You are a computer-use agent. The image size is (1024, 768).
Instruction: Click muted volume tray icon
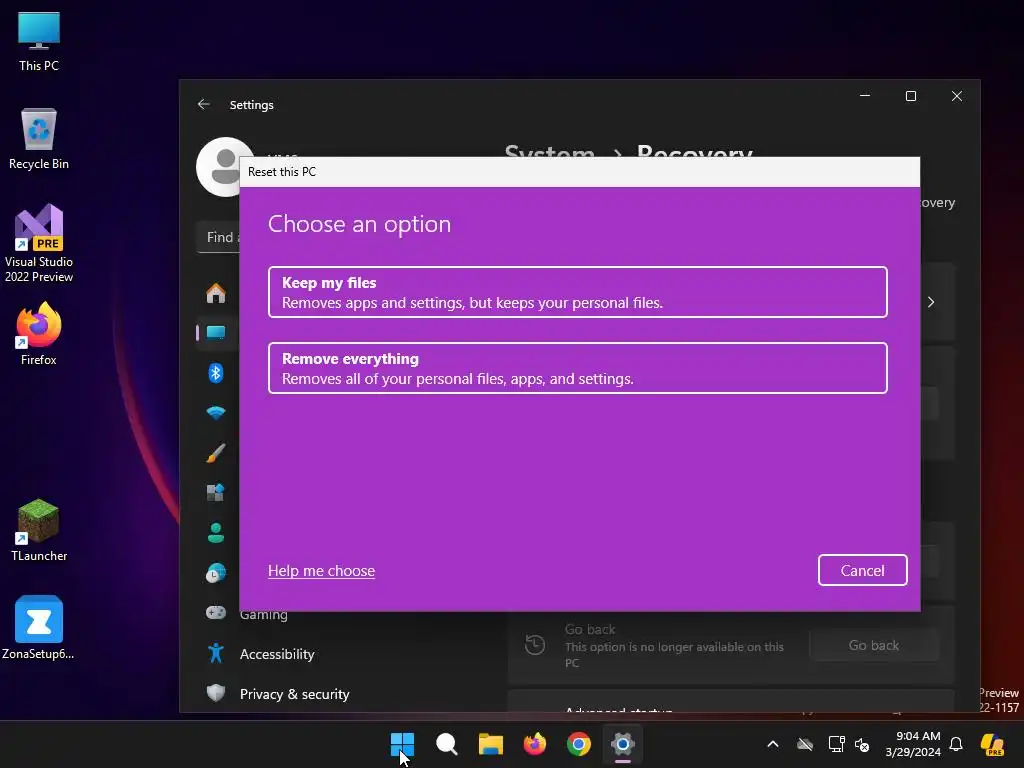[862, 744]
